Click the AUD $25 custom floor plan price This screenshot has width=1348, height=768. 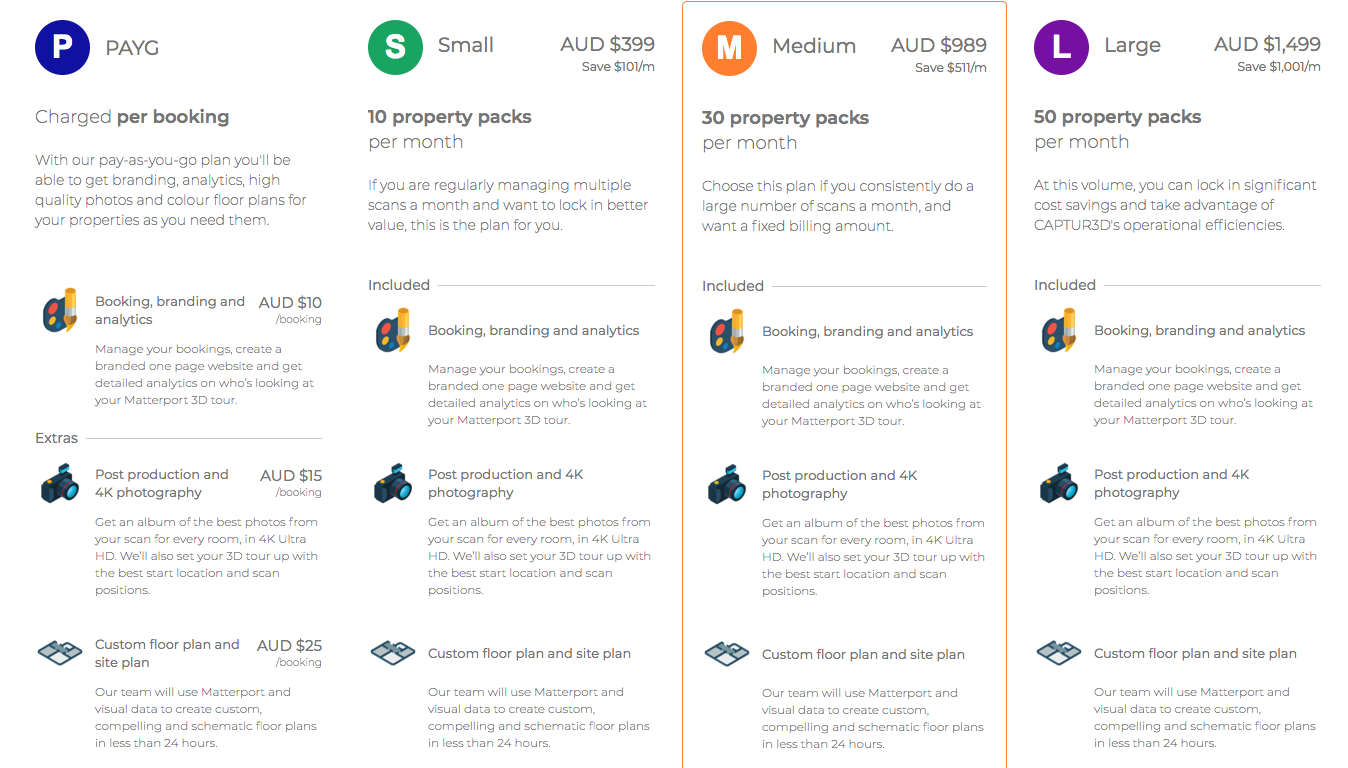(289, 645)
